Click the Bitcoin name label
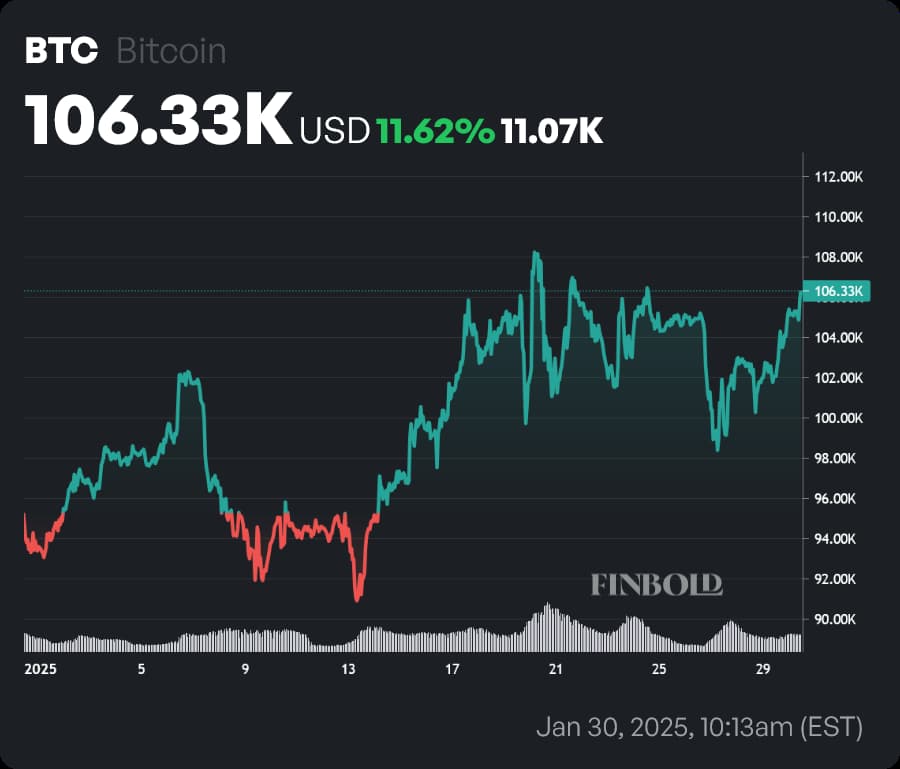 point(171,51)
